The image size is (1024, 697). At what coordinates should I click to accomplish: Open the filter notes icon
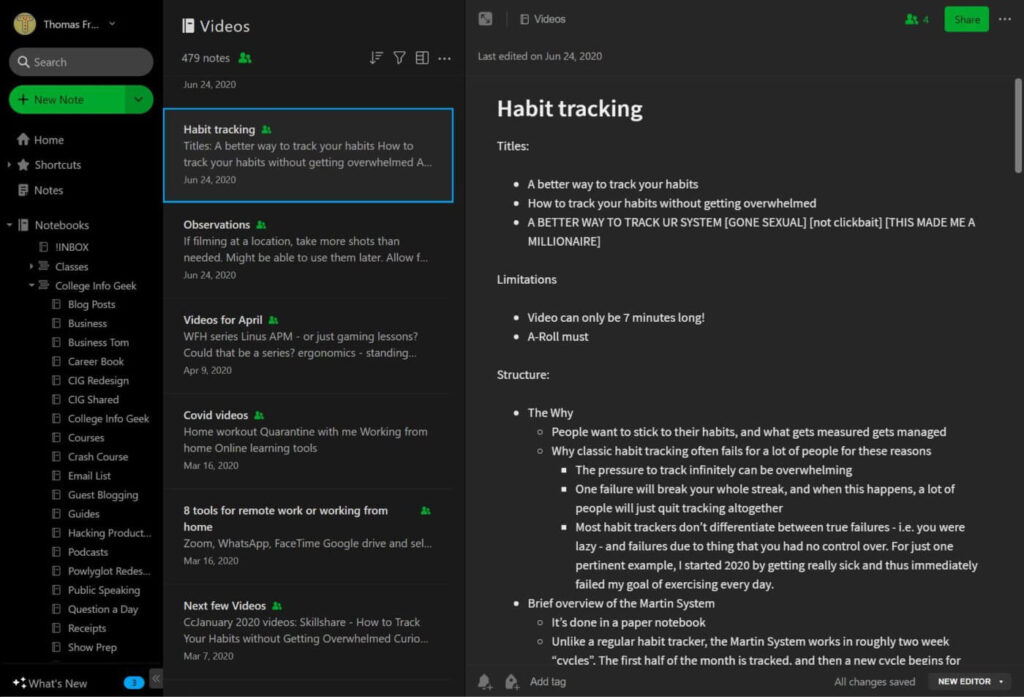[399, 58]
